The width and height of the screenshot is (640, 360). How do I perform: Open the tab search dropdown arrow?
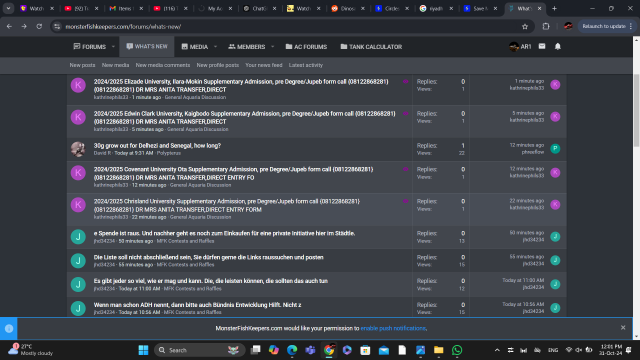point(8,8)
